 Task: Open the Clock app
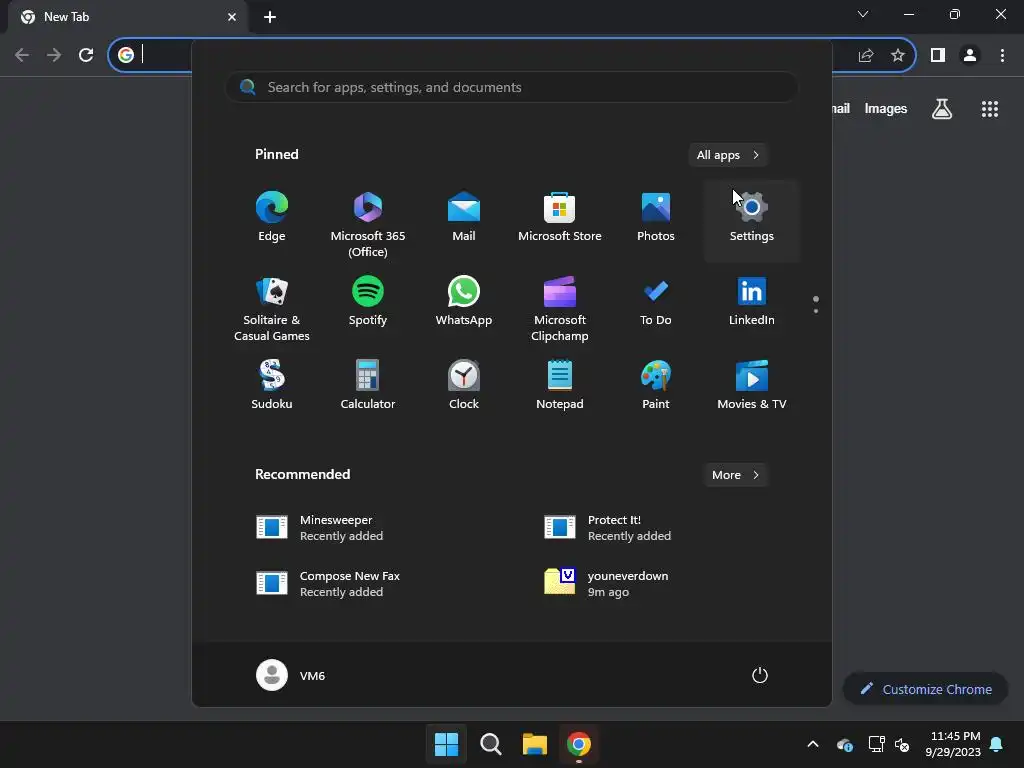click(464, 385)
